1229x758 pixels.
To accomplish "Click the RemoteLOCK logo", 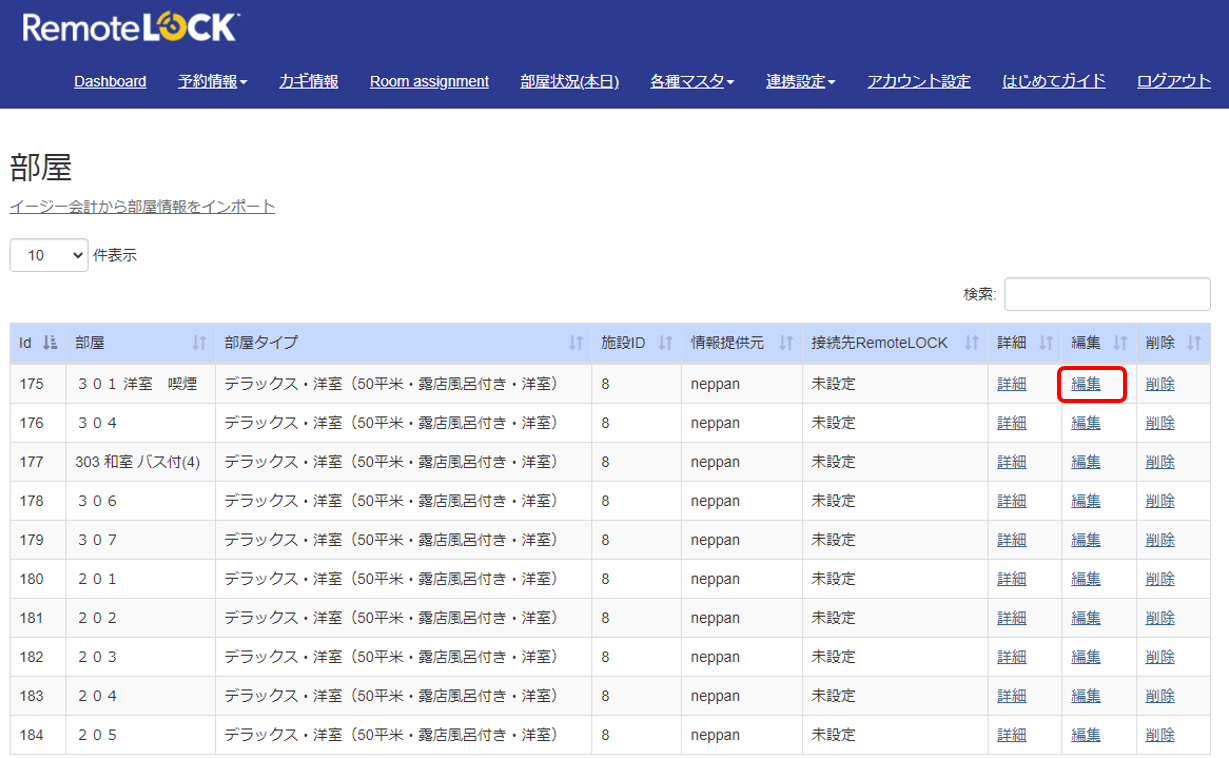I will (131, 28).
